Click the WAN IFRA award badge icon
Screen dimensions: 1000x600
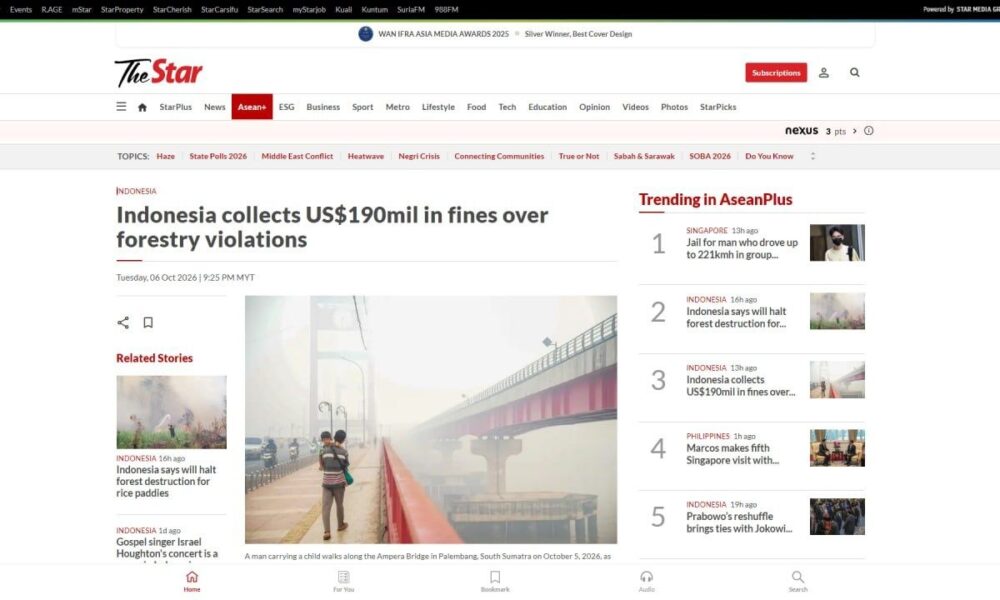click(x=365, y=34)
